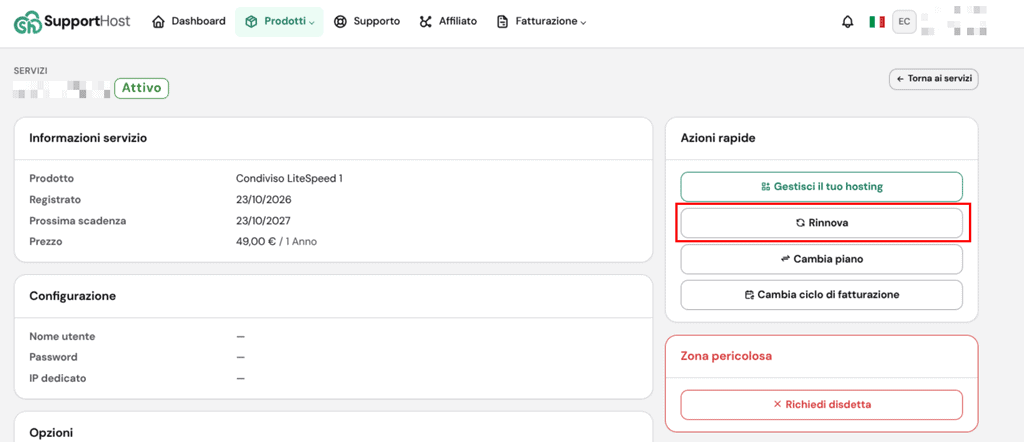Image resolution: width=1024 pixels, height=442 pixels.
Task: Click the Richiedi disdetta button
Action: click(822, 405)
